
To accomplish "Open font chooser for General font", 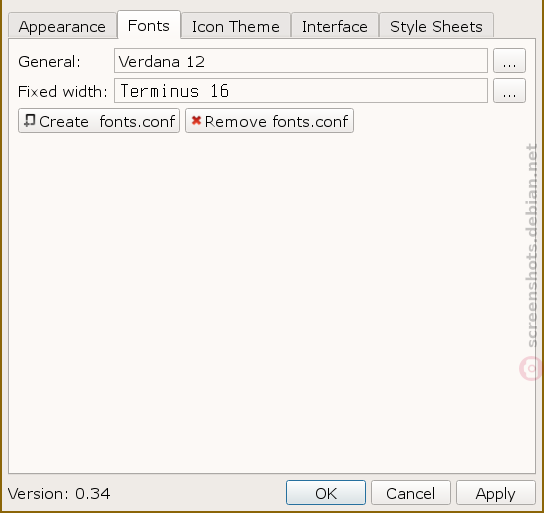I will 509,61.
